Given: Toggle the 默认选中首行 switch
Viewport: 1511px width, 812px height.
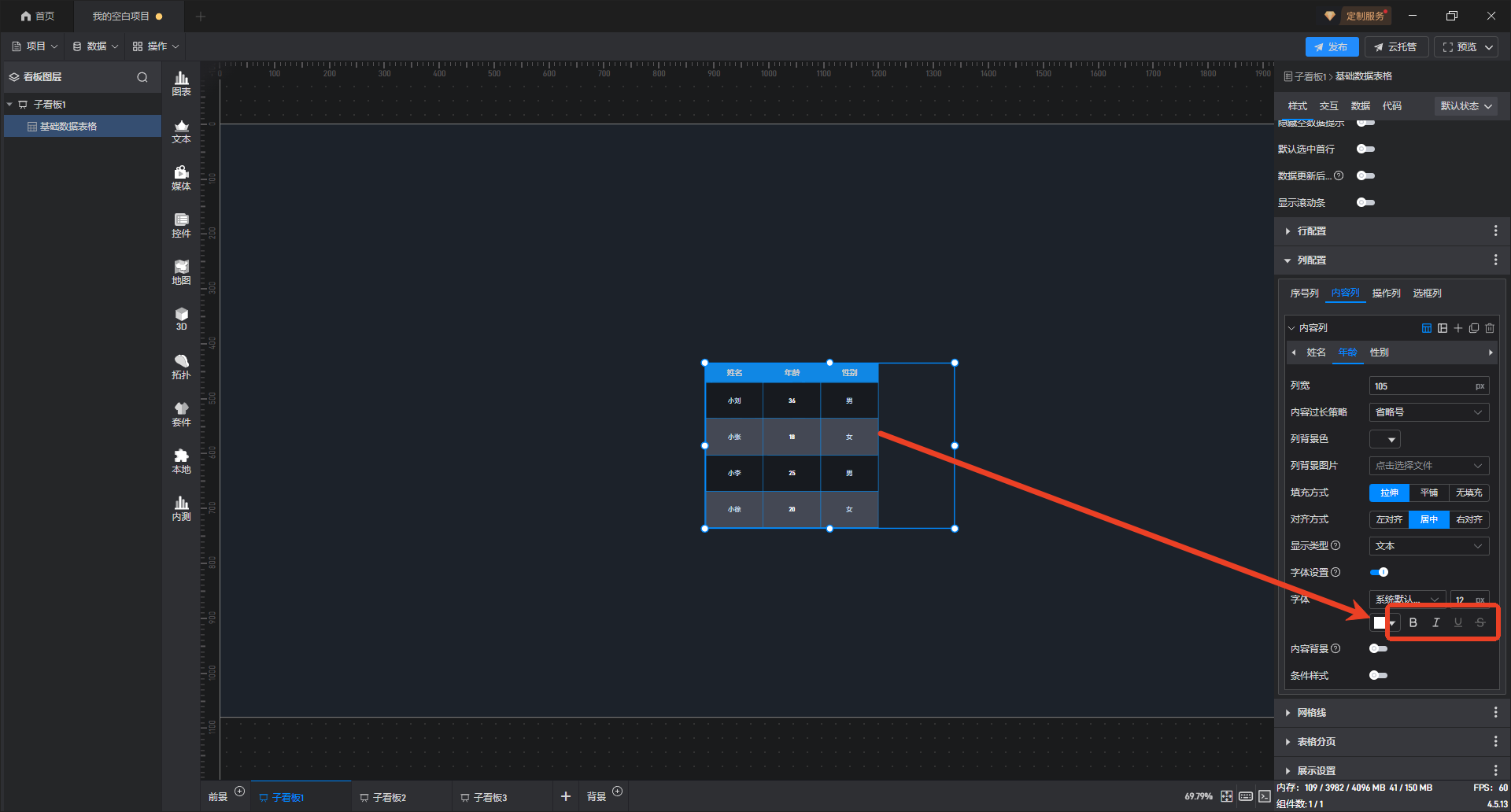Looking at the screenshot, I should (1365, 149).
